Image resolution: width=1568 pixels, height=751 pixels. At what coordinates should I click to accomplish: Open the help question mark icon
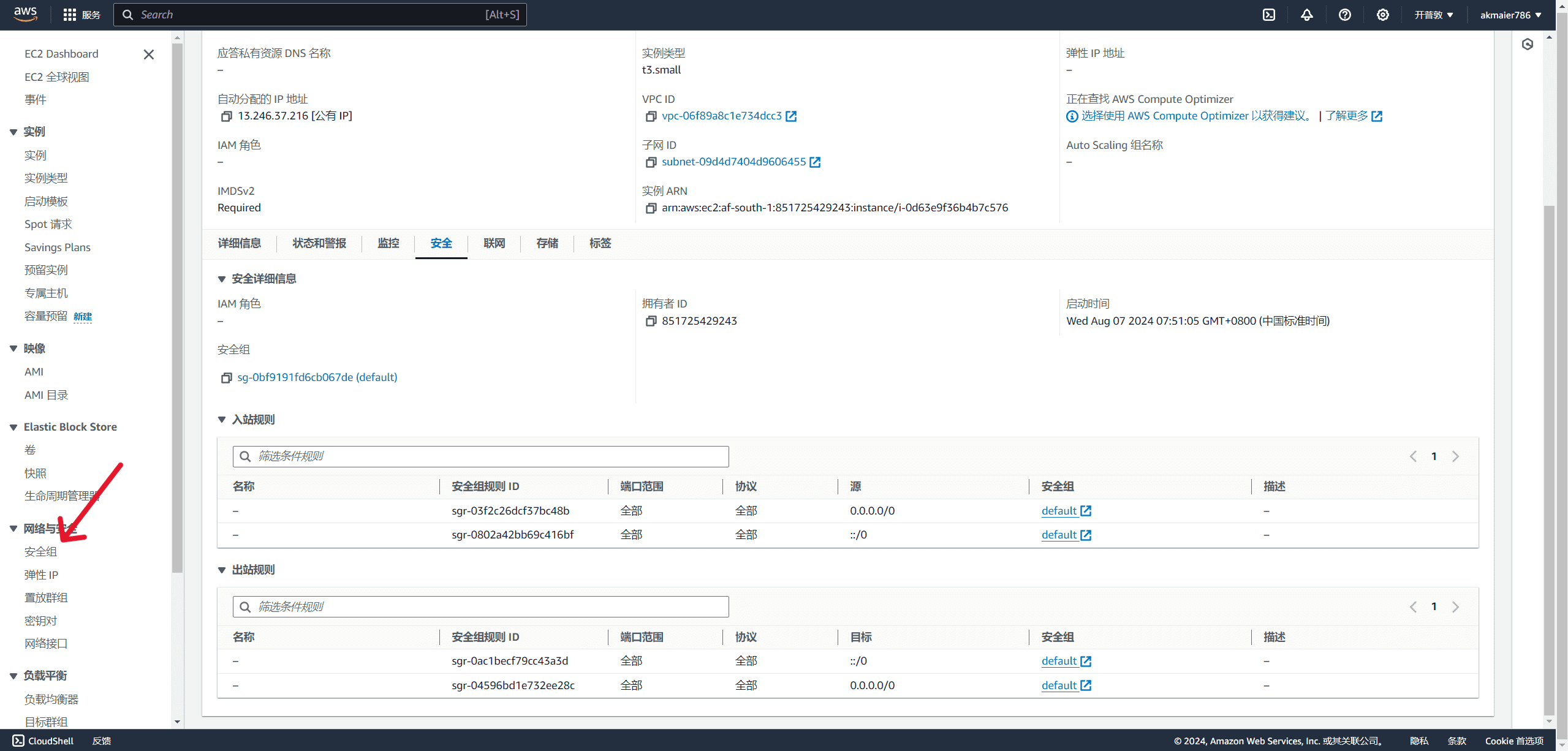tap(1345, 15)
